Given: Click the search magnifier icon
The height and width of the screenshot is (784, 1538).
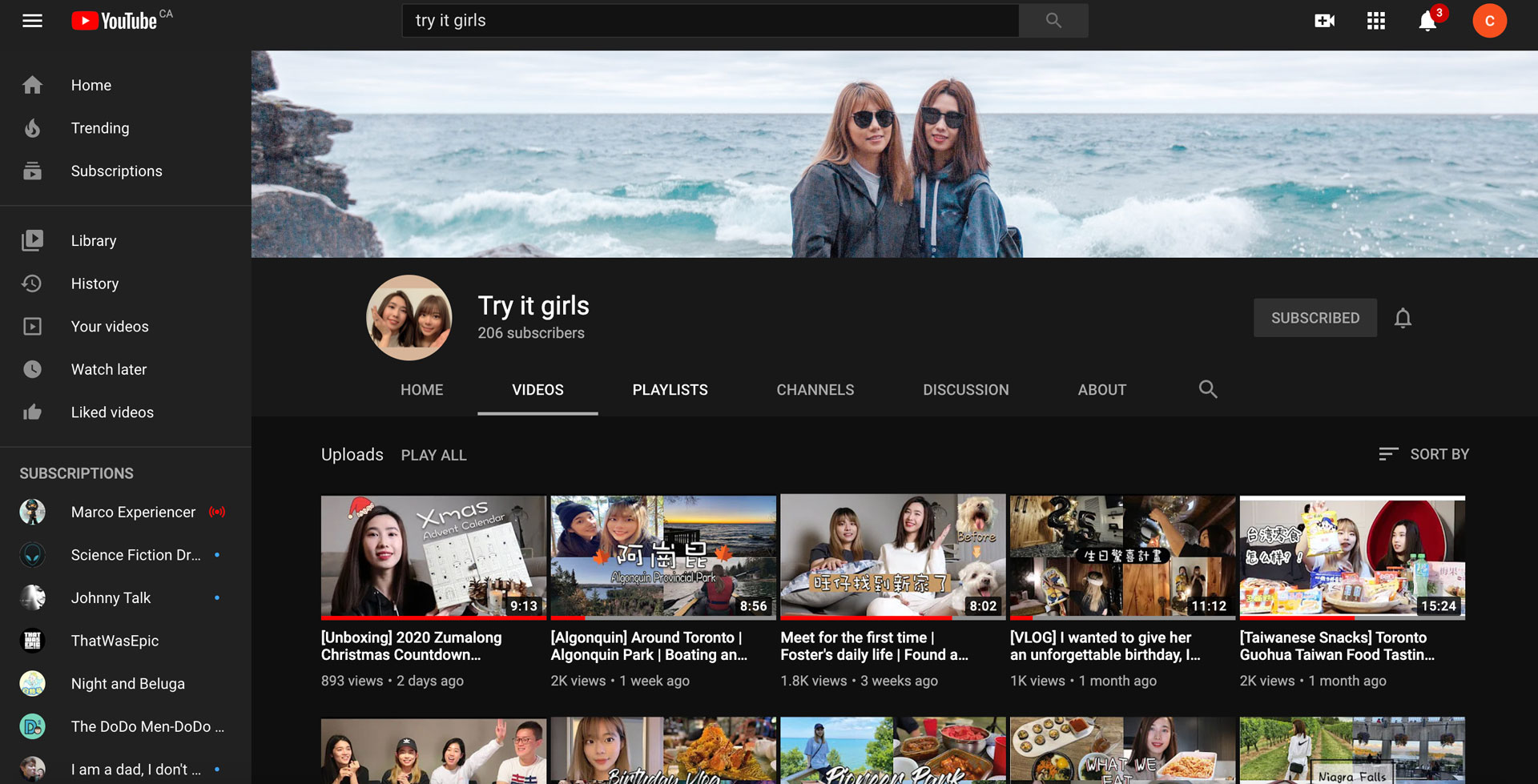Looking at the screenshot, I should click(x=1052, y=20).
